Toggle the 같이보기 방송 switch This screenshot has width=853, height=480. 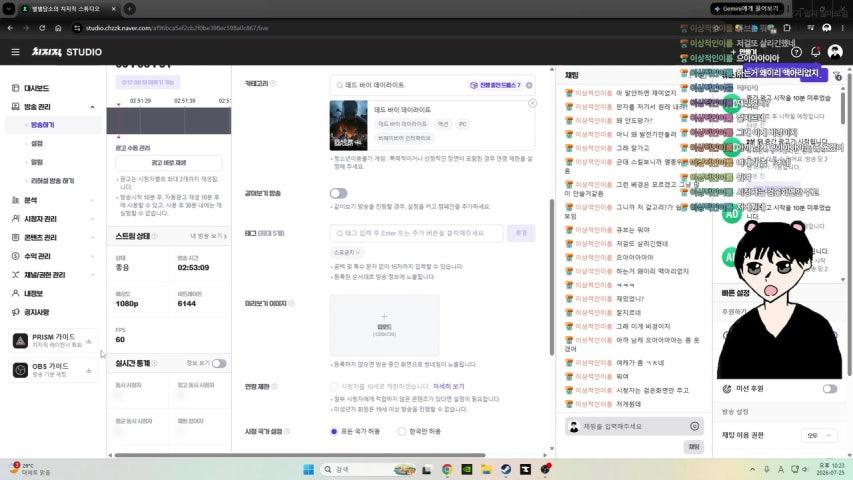click(x=338, y=193)
